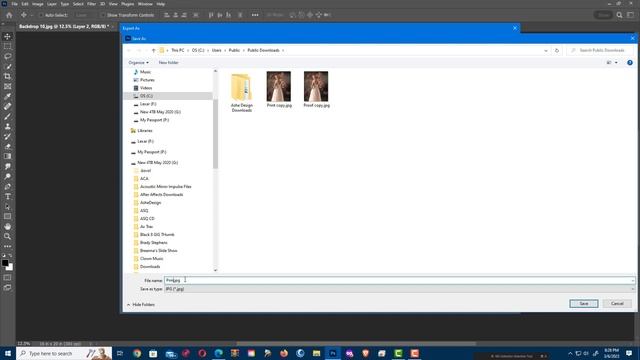
Task: Toggle Show Transform Controls checkbox
Action: (103, 15)
